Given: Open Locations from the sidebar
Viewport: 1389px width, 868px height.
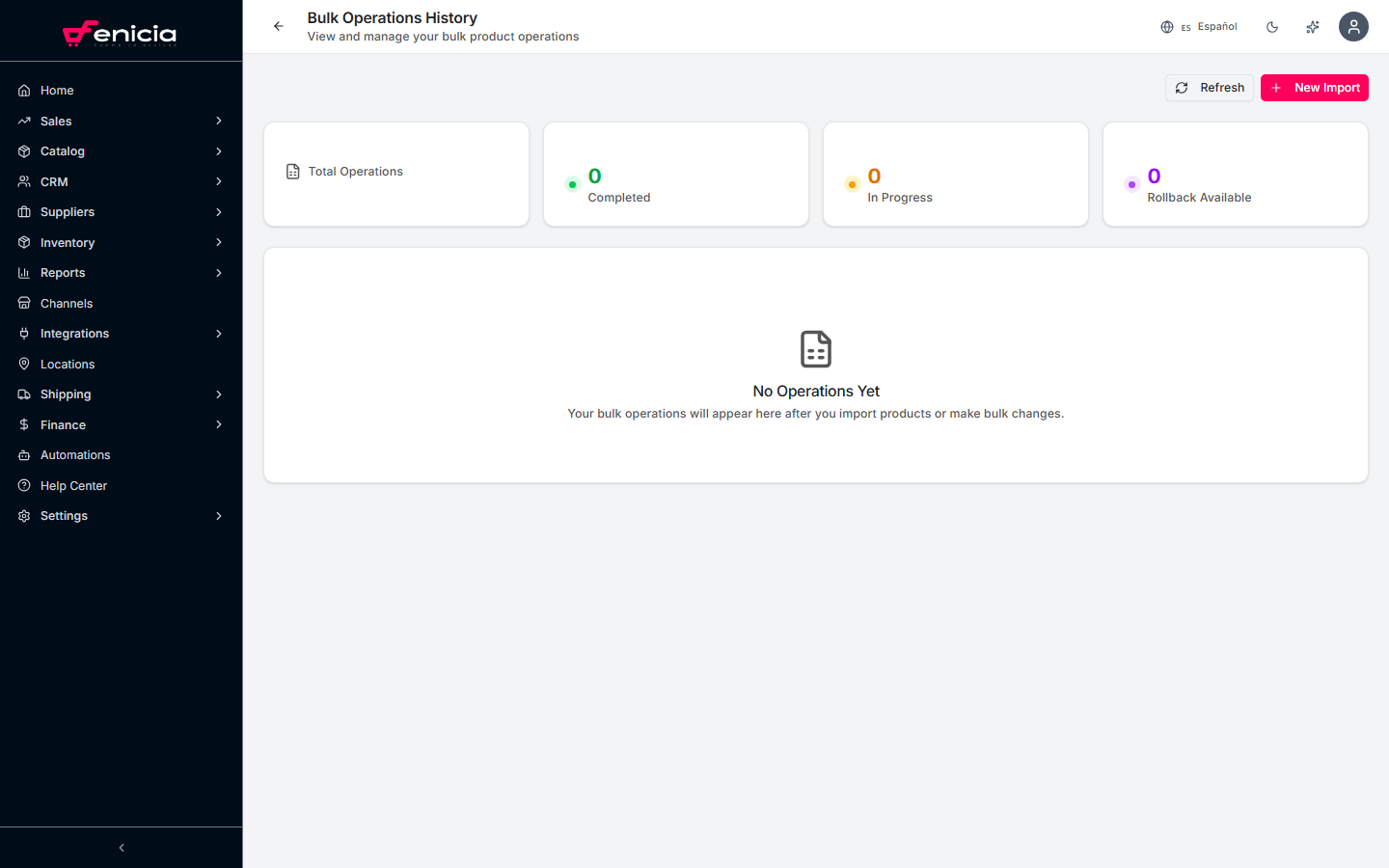Looking at the screenshot, I should [x=68, y=365].
